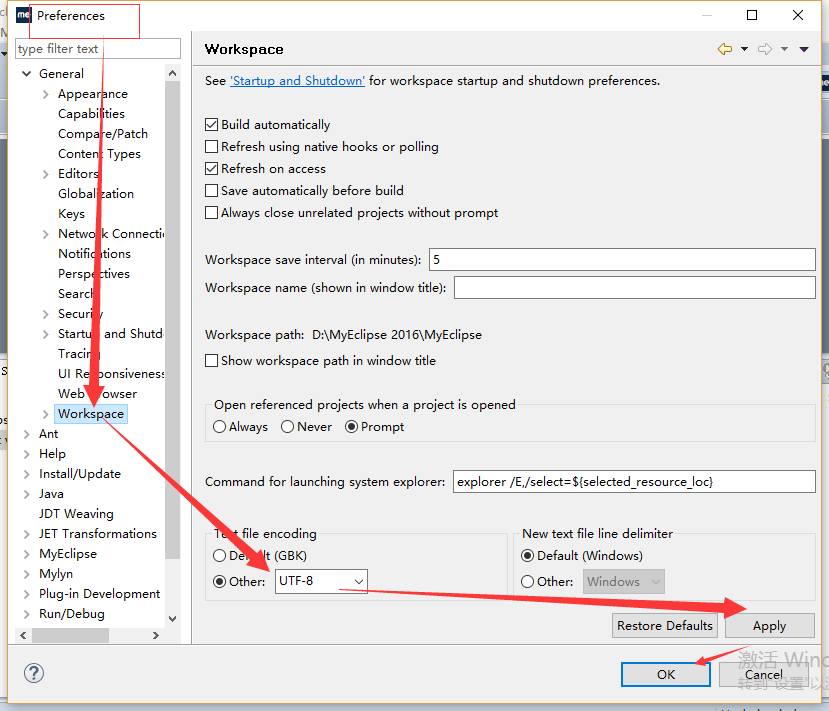The image size is (829, 711).
Task: Select Prompt for opening referenced projects
Action: pyautogui.click(x=352, y=427)
